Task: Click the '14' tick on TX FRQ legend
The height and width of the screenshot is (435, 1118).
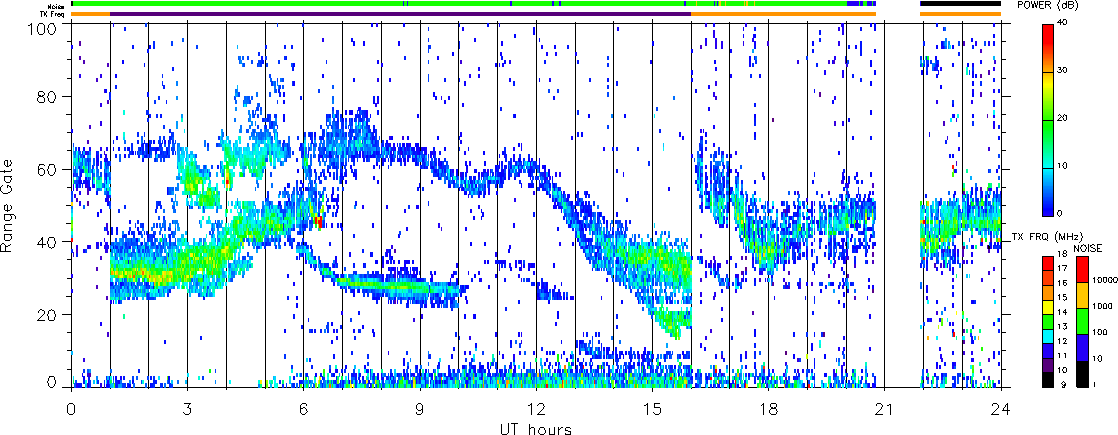Action: (x=1062, y=312)
